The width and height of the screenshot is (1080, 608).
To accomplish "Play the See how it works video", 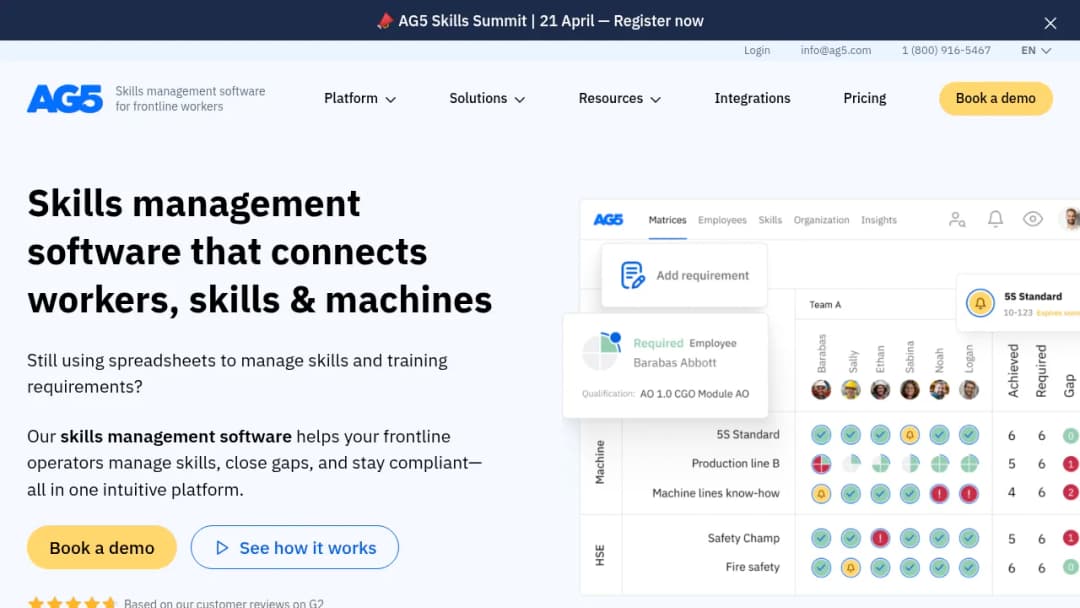I will point(295,547).
